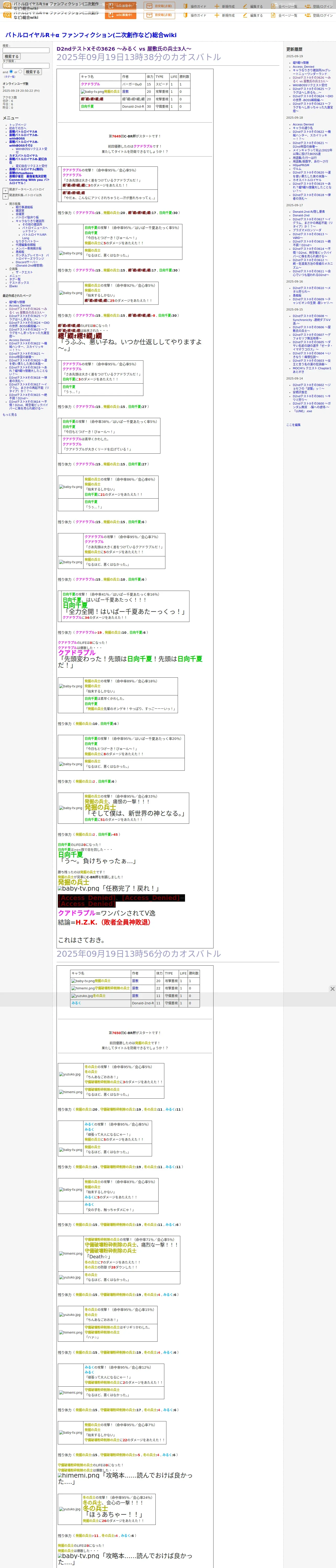Open 直轄バトルロイヤル(無印) menu link
Viewport: 336px width, 1568px height.
coord(26,169)
